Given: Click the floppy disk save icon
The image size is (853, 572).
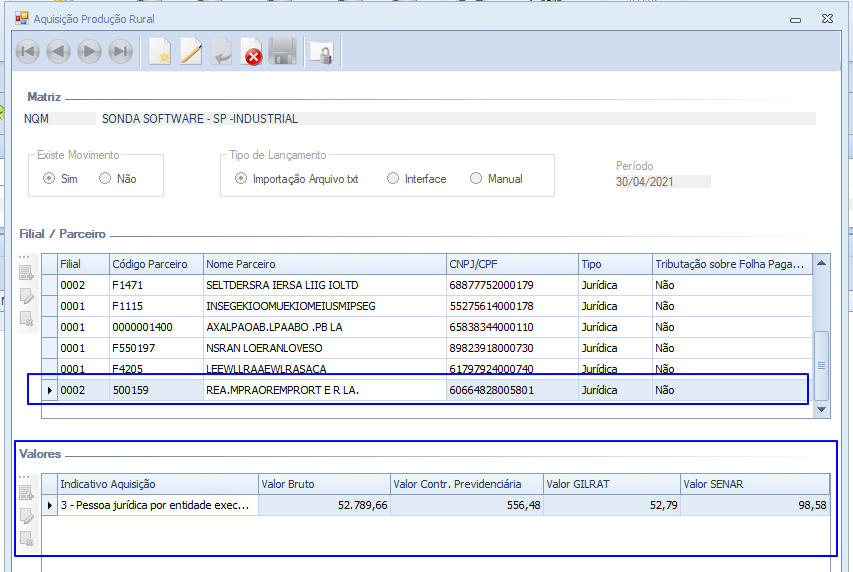Looking at the screenshot, I should [283, 52].
